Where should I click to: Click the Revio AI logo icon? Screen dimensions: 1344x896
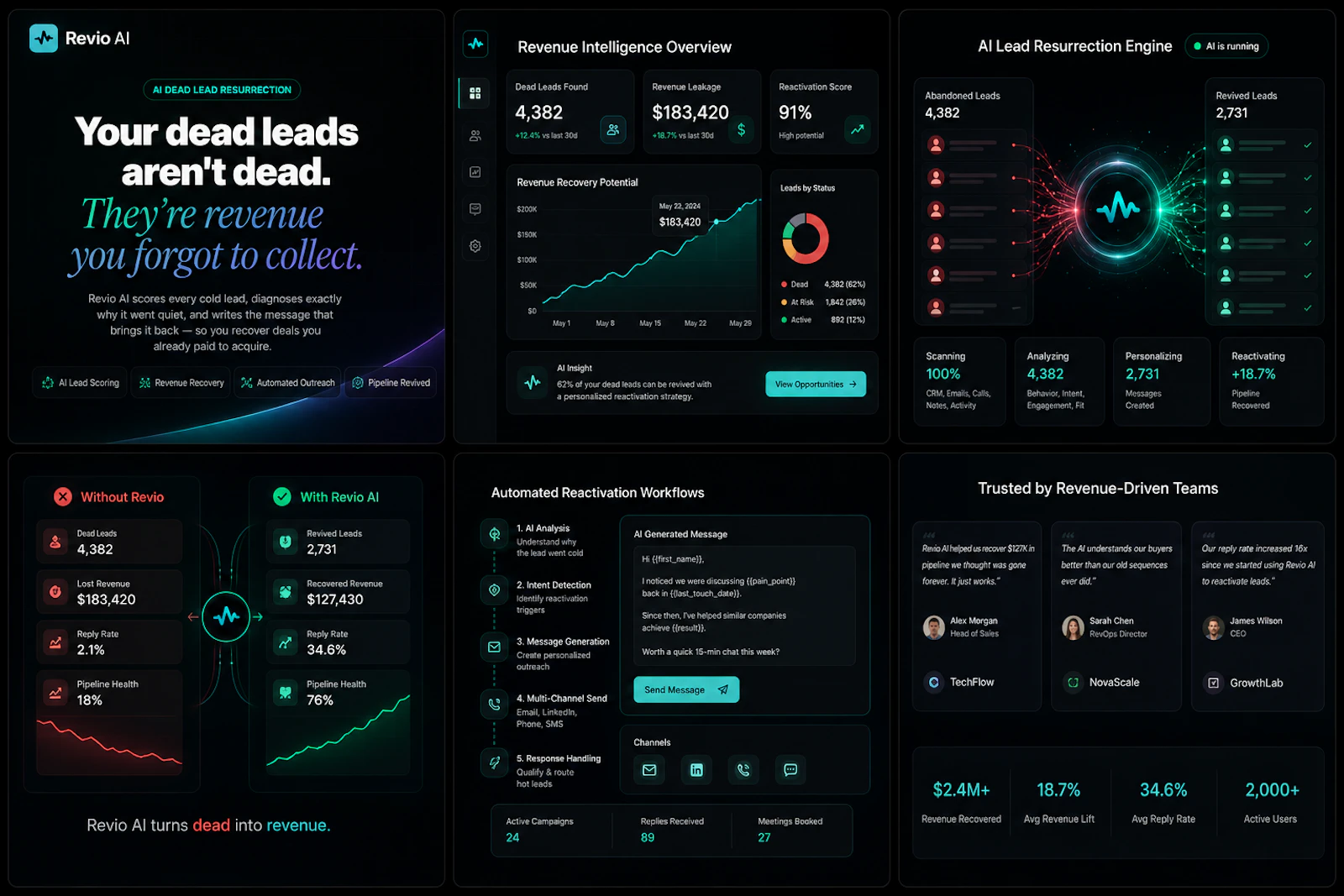[44, 38]
